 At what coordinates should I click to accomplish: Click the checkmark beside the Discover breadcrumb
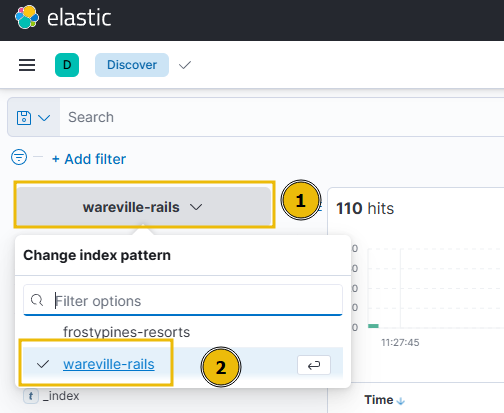point(185,65)
